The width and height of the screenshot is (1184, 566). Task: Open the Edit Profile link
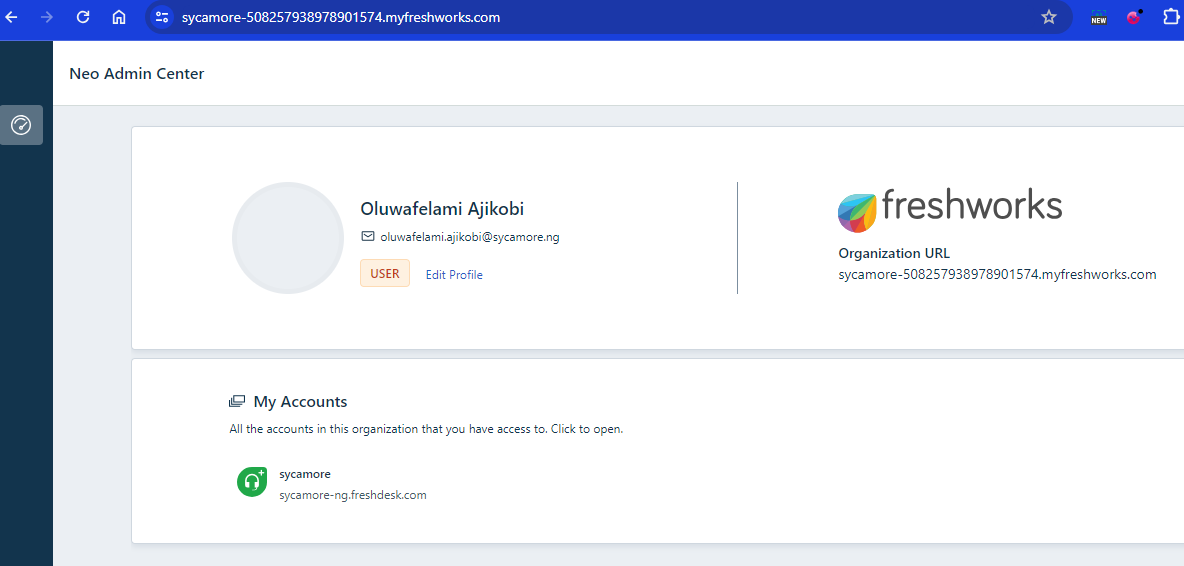pyautogui.click(x=454, y=275)
